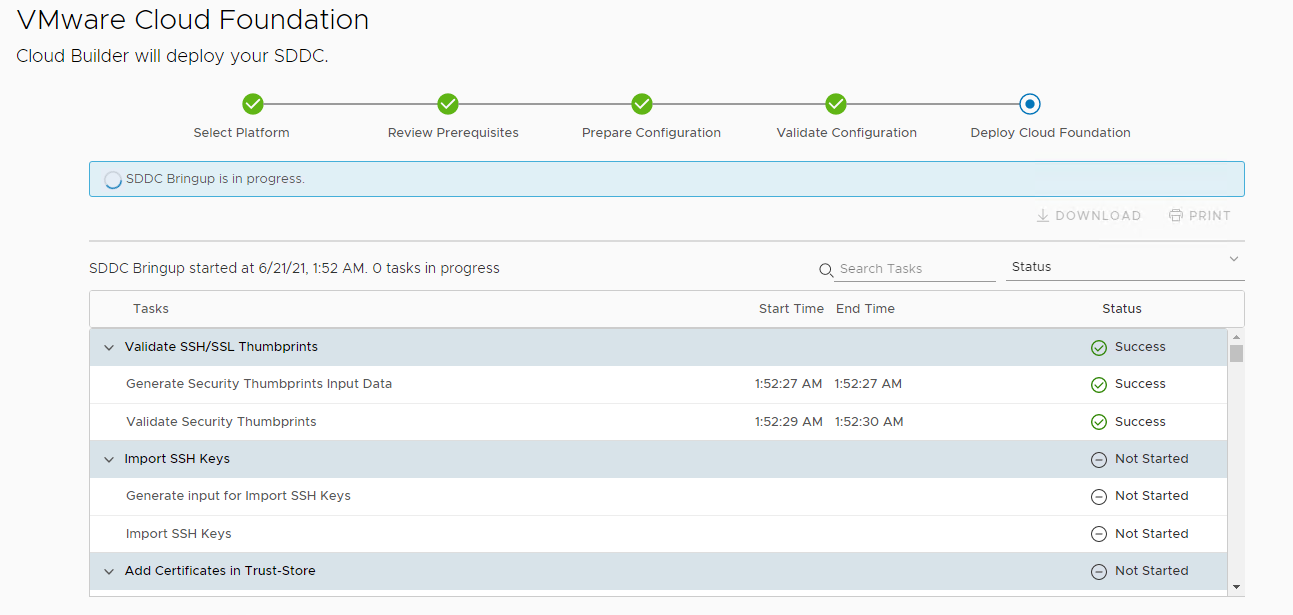
Task: Click the Add Certificates in Trust-Store group title
Action: pos(220,571)
